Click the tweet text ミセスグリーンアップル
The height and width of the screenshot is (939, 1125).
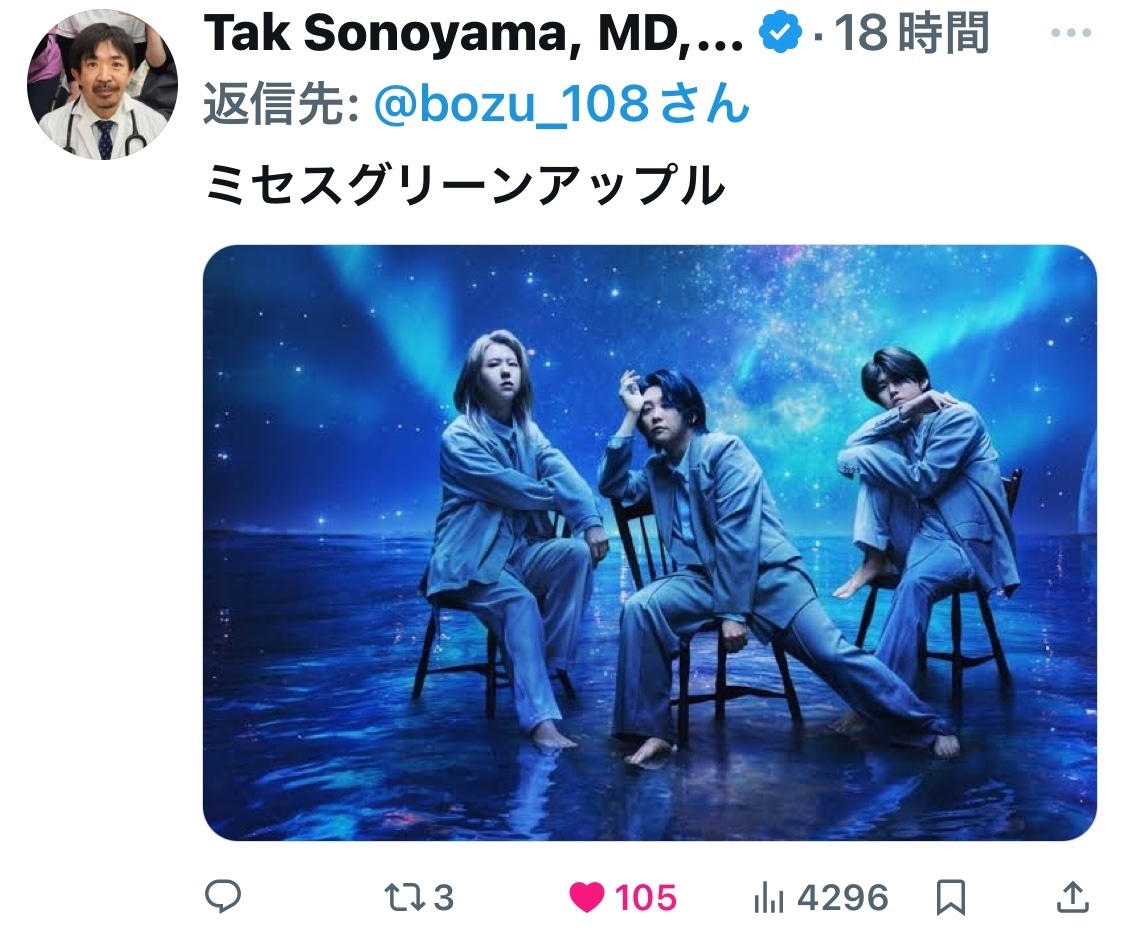465,185
